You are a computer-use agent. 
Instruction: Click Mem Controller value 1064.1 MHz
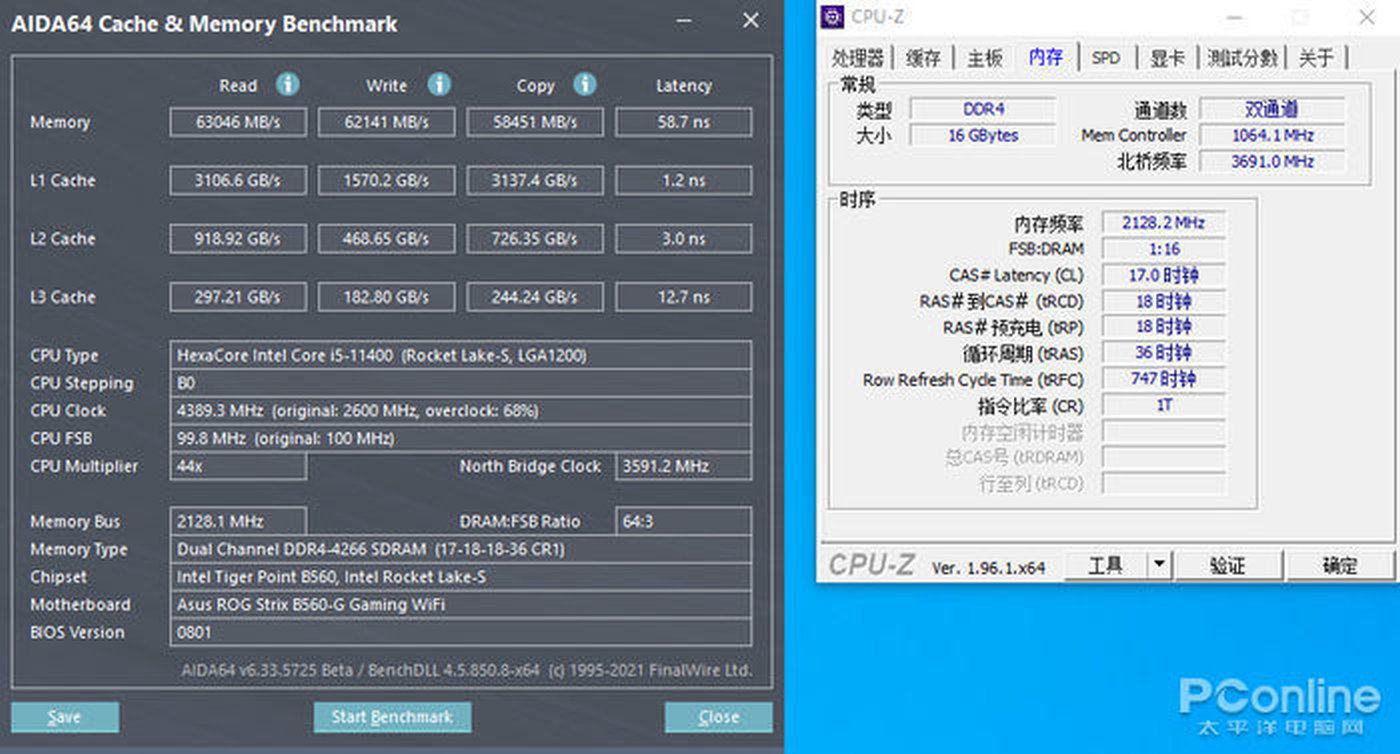[1272, 135]
